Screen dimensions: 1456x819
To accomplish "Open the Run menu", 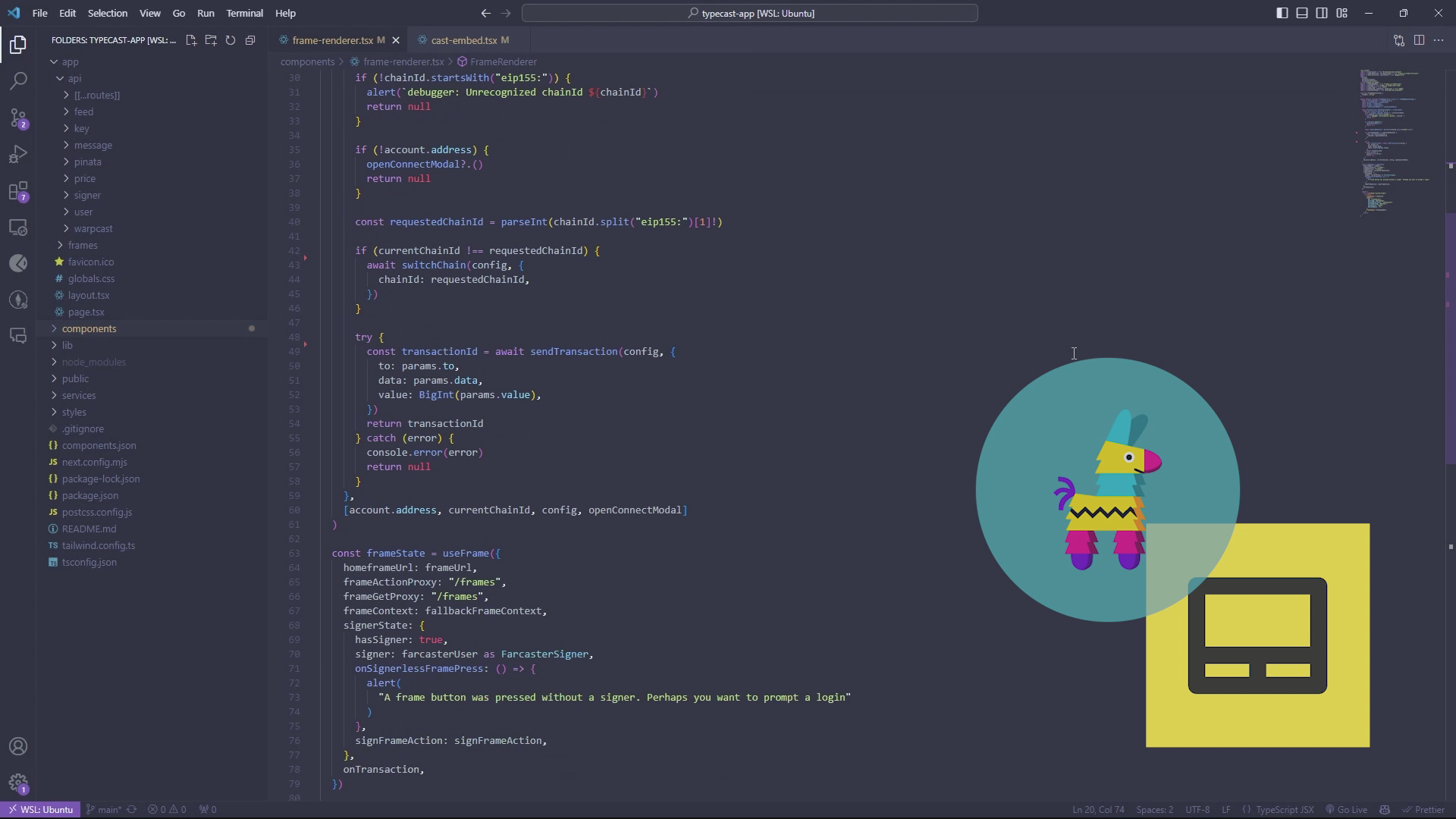I will tap(206, 13).
